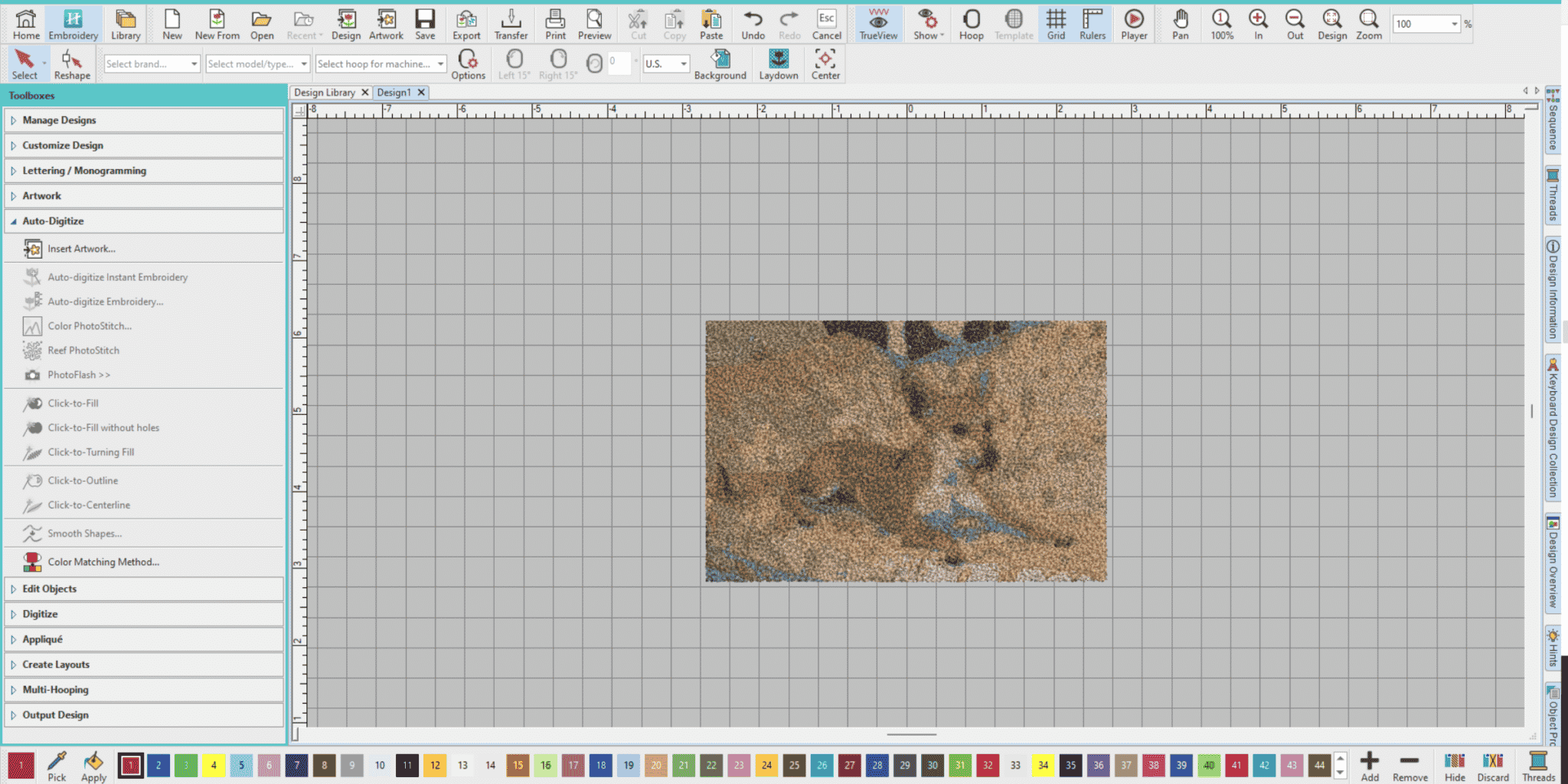Open the zoom percentage dropdown

[x=1454, y=24]
